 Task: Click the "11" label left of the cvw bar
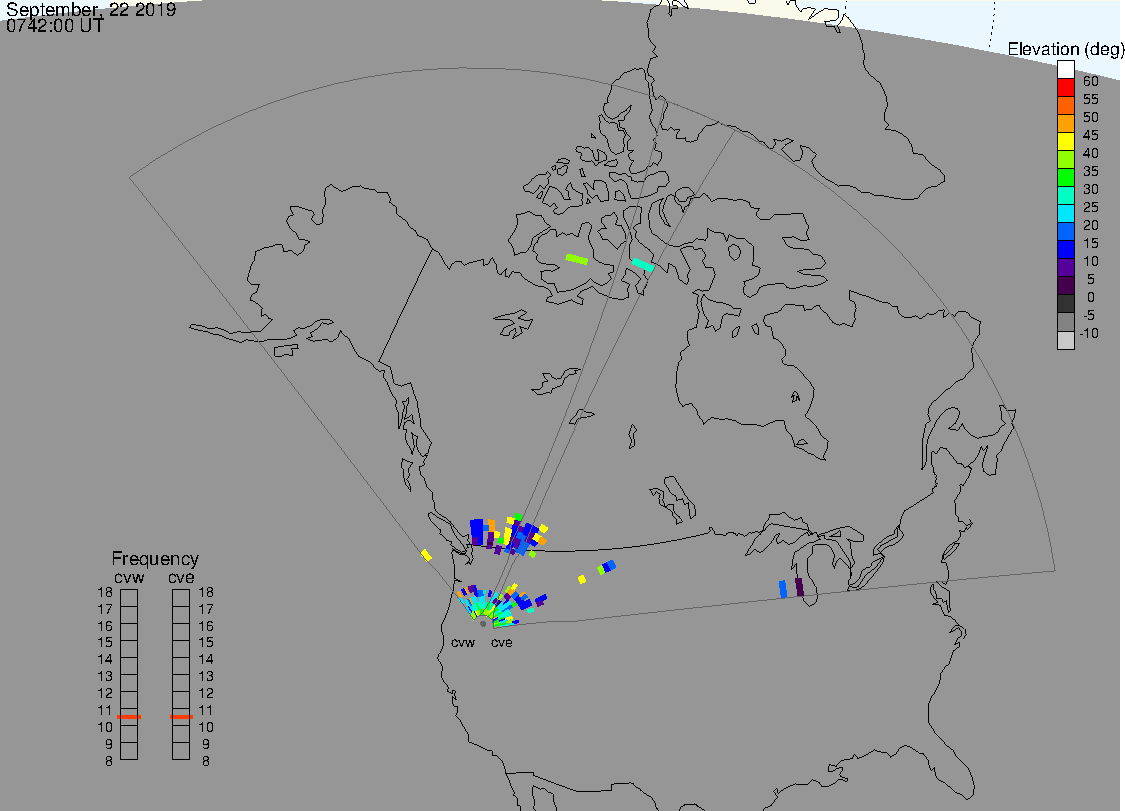pyautogui.click(x=105, y=711)
